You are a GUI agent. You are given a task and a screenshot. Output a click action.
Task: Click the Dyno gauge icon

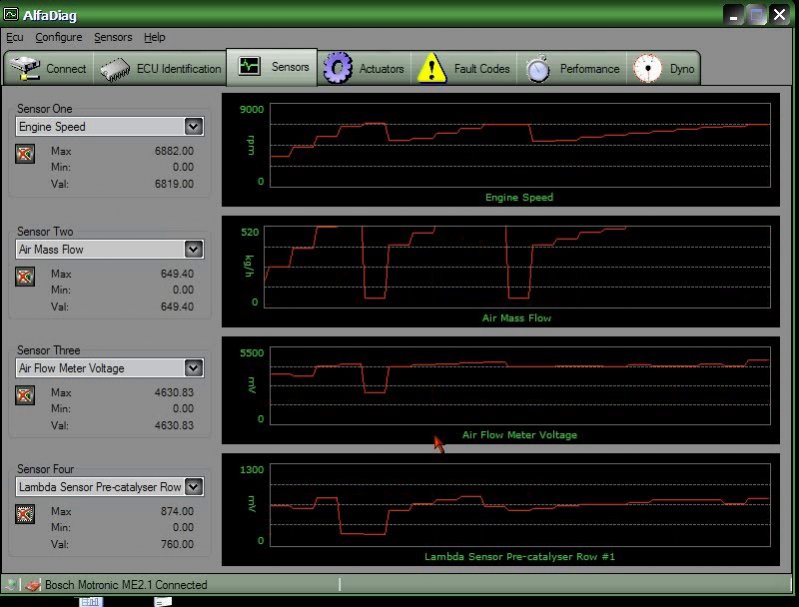click(648, 68)
